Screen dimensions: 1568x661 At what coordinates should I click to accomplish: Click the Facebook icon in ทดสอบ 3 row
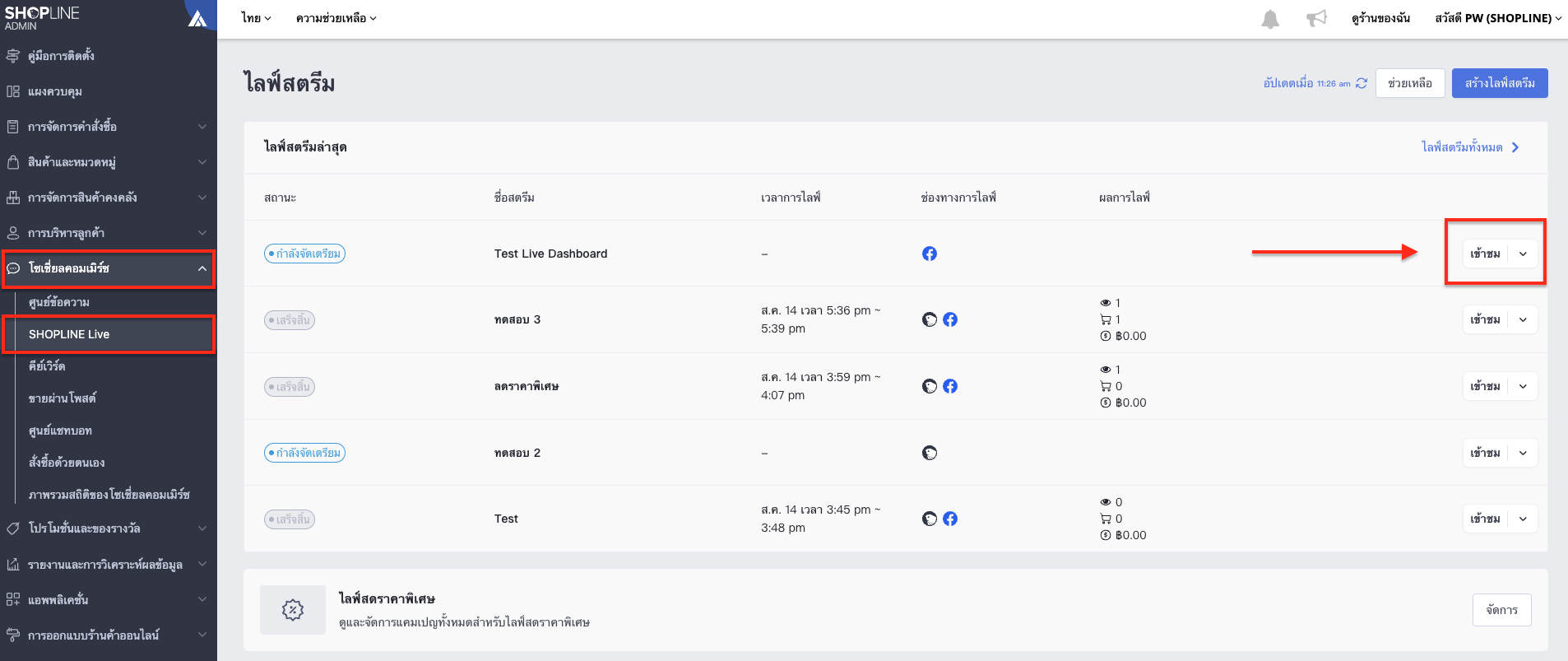click(950, 319)
